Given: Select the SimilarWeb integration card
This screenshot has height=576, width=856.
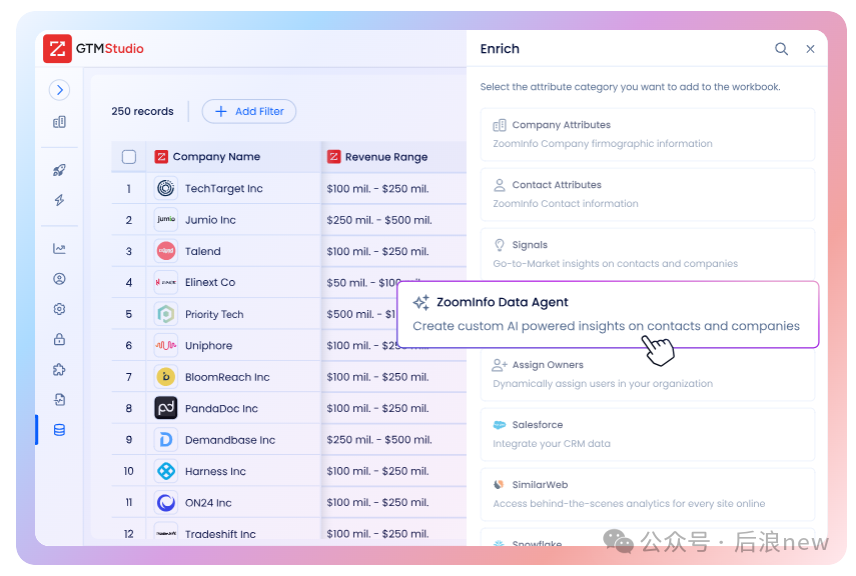Looking at the screenshot, I should 647,495.
